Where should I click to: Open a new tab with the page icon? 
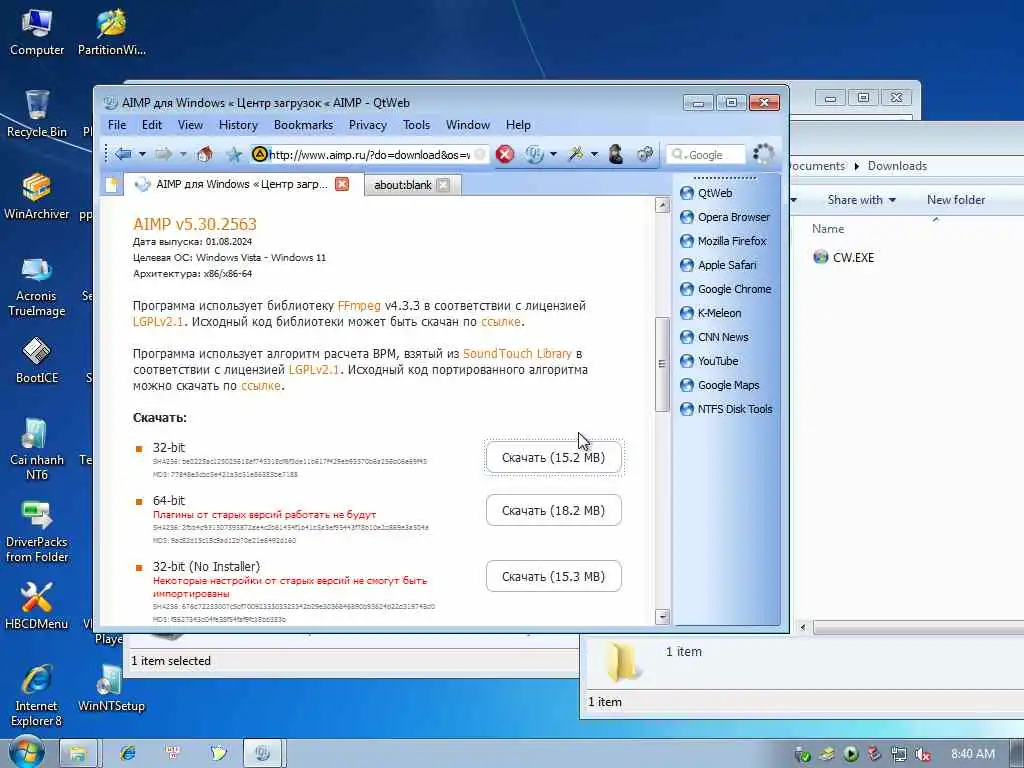(x=112, y=185)
